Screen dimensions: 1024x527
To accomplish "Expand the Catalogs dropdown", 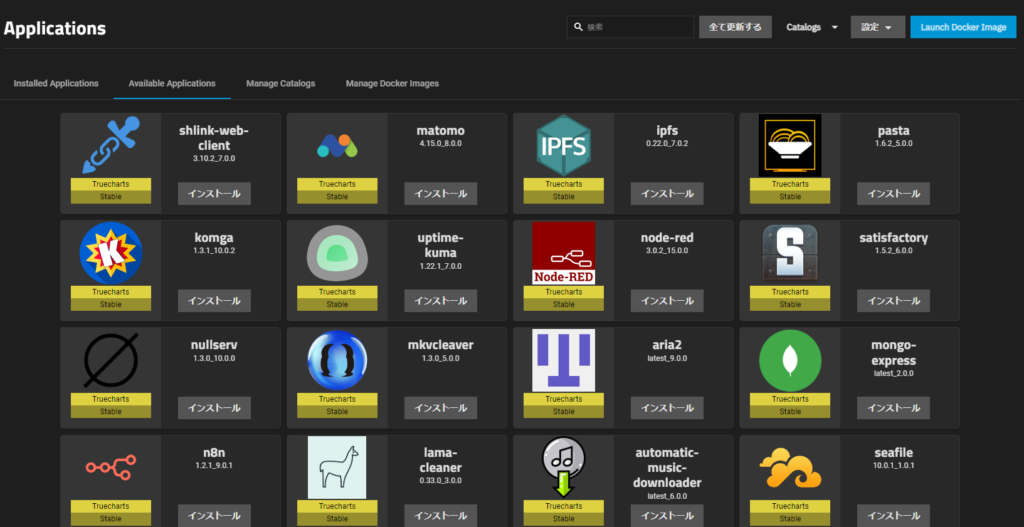I will 811,27.
